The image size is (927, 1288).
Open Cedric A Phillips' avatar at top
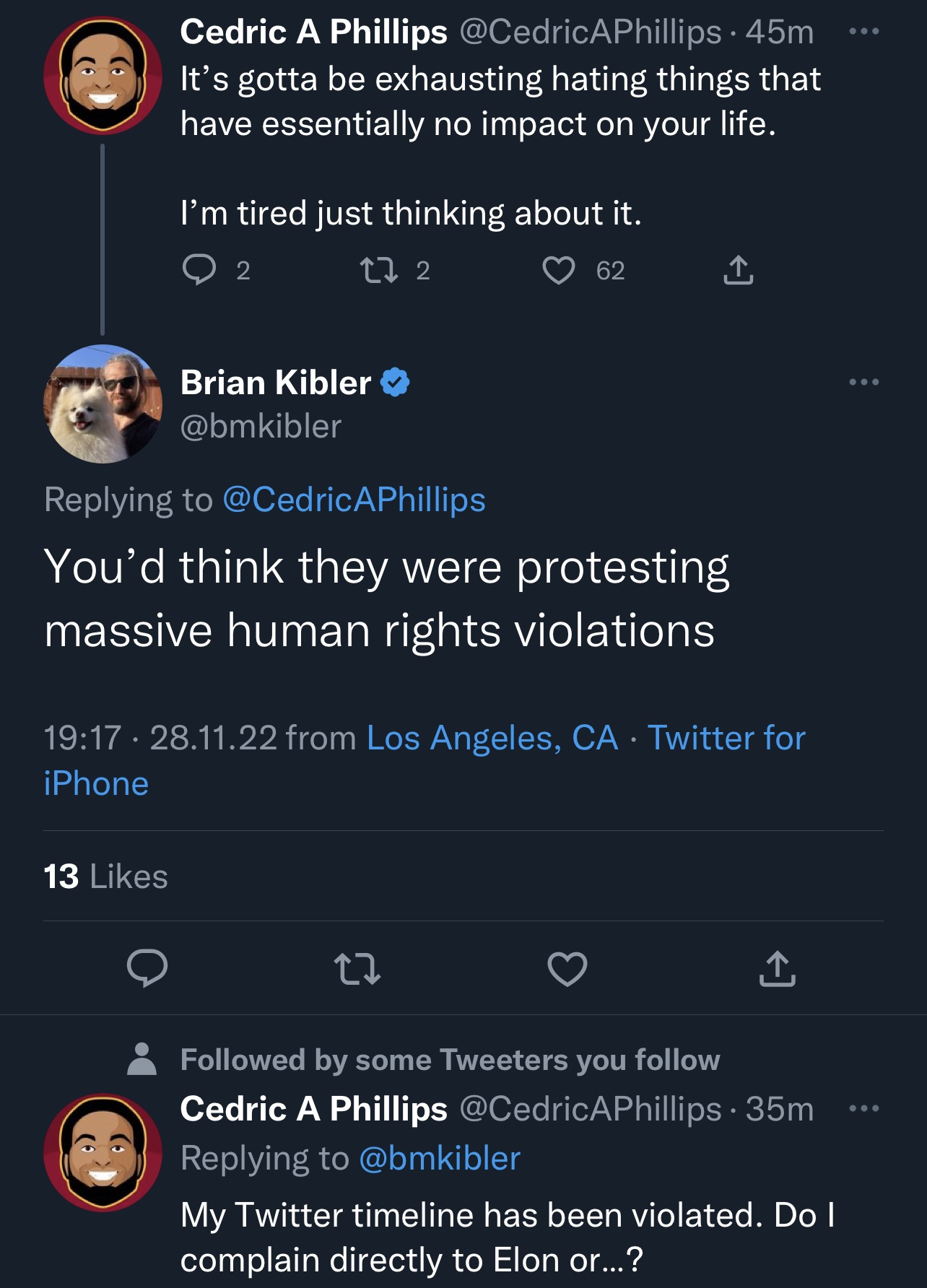point(103,75)
